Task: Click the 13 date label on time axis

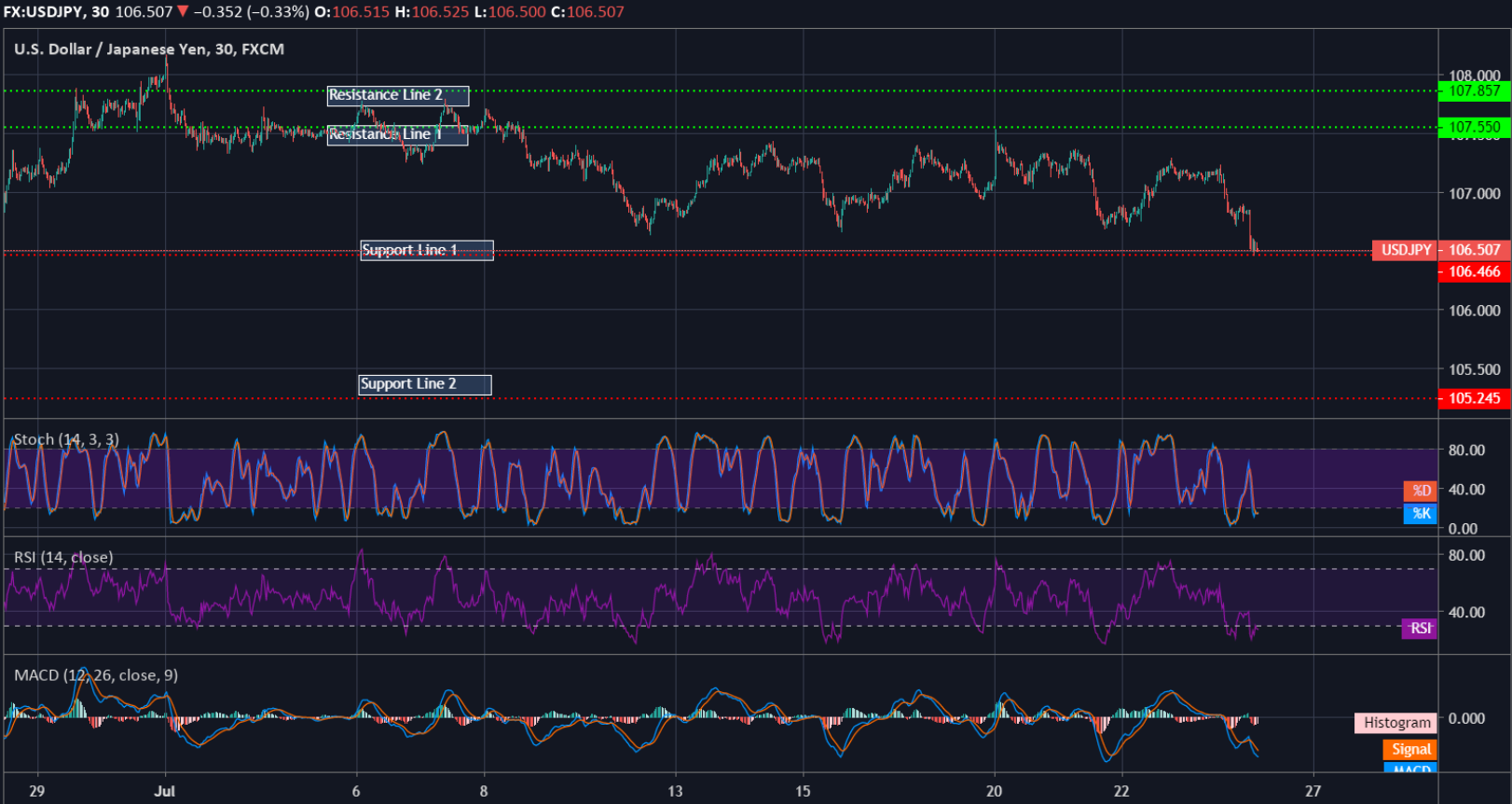Action: pyautogui.click(x=675, y=791)
